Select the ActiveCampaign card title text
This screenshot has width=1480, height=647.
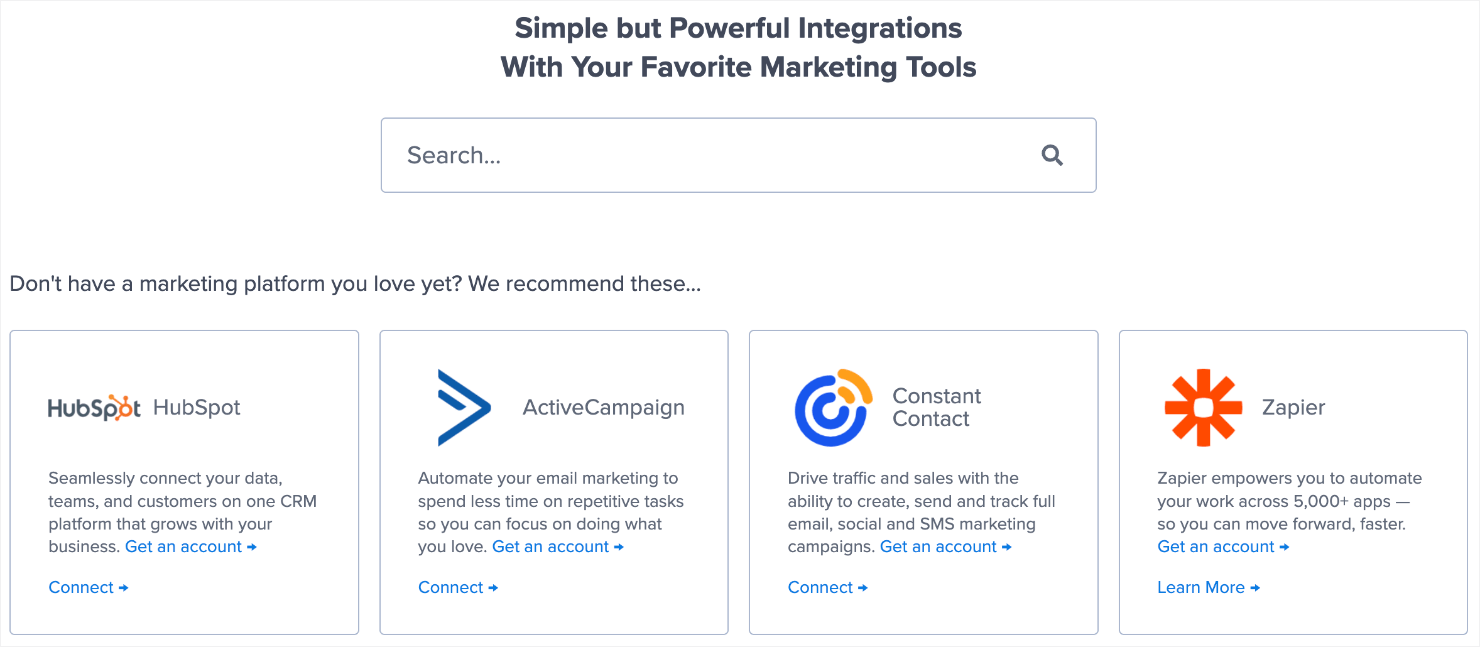tap(603, 408)
